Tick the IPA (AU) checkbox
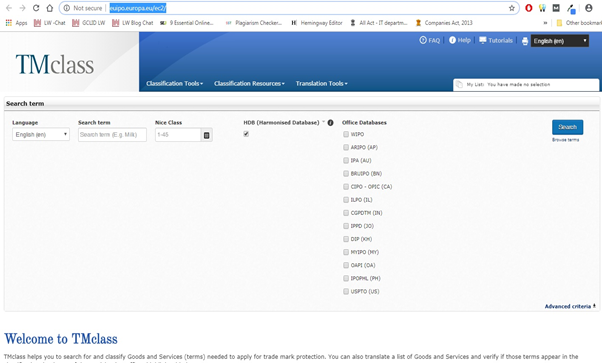Image resolution: width=602 pixels, height=363 pixels. (346, 160)
